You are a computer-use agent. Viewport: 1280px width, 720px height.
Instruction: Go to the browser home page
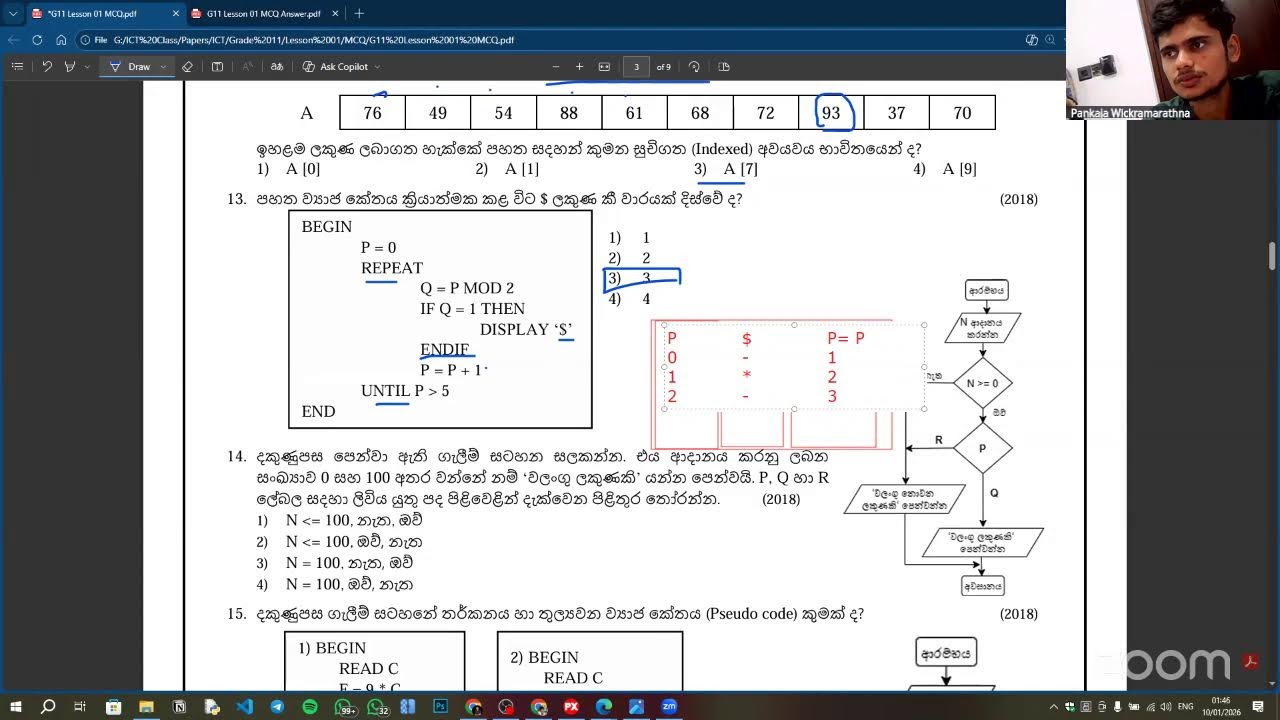(x=61, y=40)
